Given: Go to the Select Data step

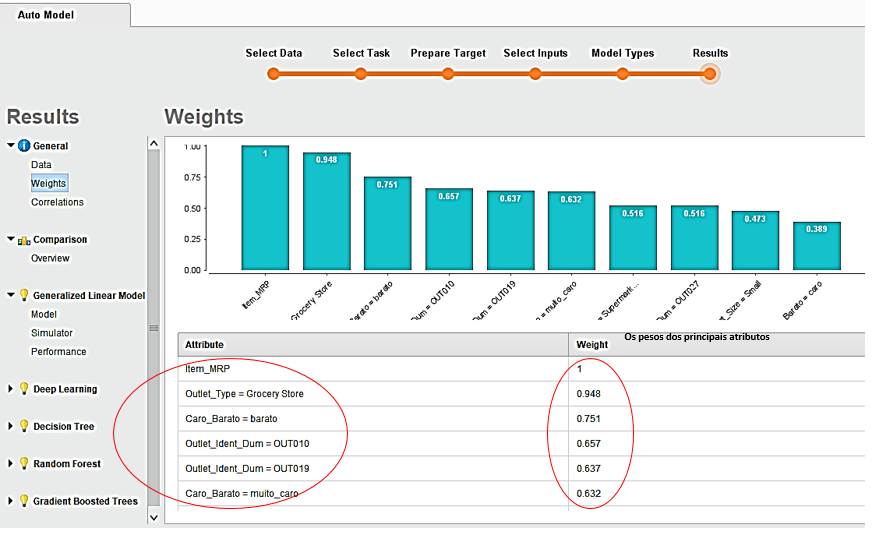Looking at the screenshot, I should (273, 74).
